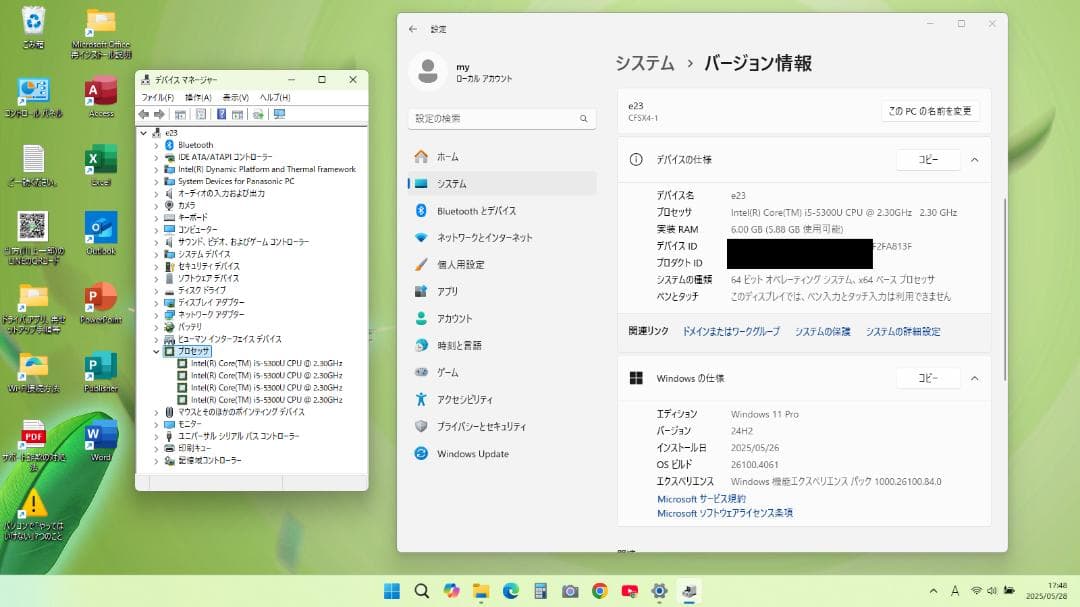Expand the ディスクドライブ node
The width and height of the screenshot is (1080, 607).
click(x=156, y=290)
